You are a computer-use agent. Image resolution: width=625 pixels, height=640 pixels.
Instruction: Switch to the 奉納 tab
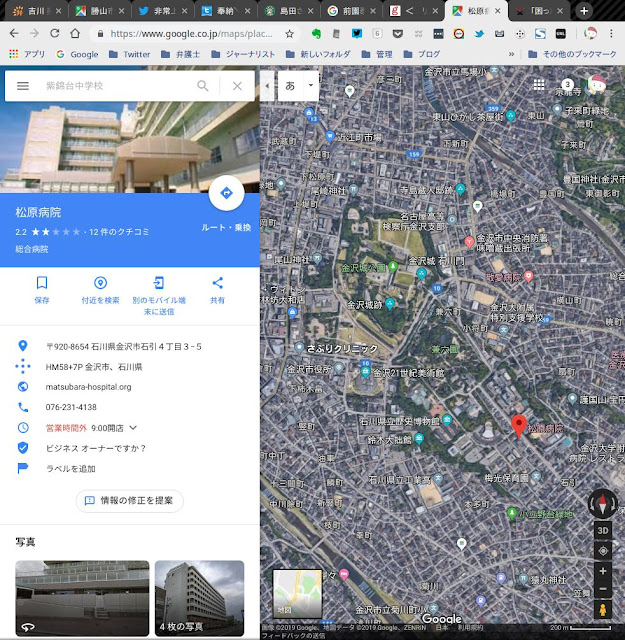pos(225,11)
